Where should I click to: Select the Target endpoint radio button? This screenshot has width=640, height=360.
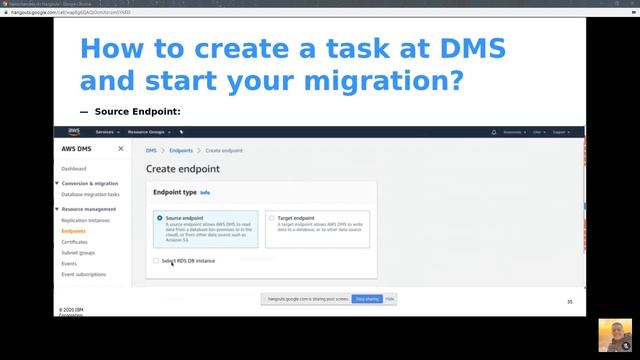(x=271, y=218)
